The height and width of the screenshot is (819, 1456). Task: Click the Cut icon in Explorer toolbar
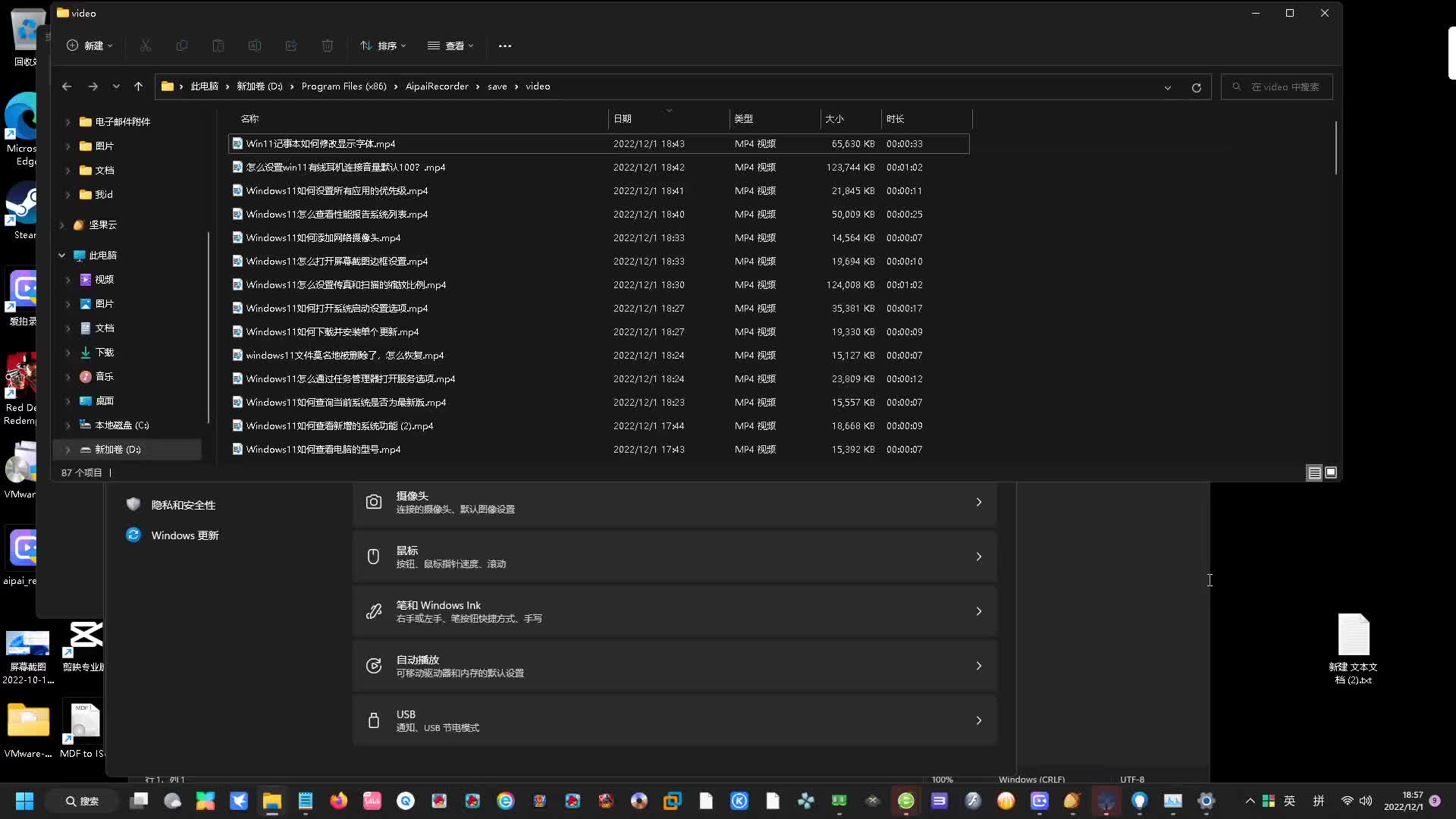coord(146,46)
